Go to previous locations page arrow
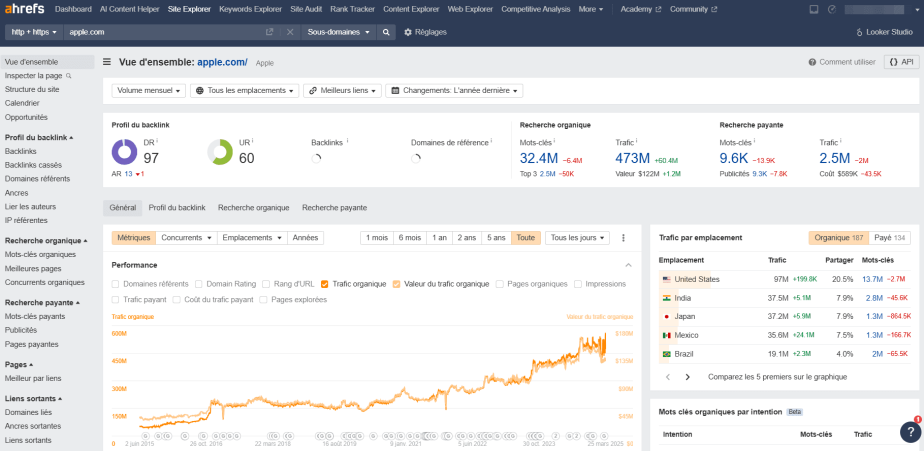This screenshot has height=451, width=924. (668, 377)
